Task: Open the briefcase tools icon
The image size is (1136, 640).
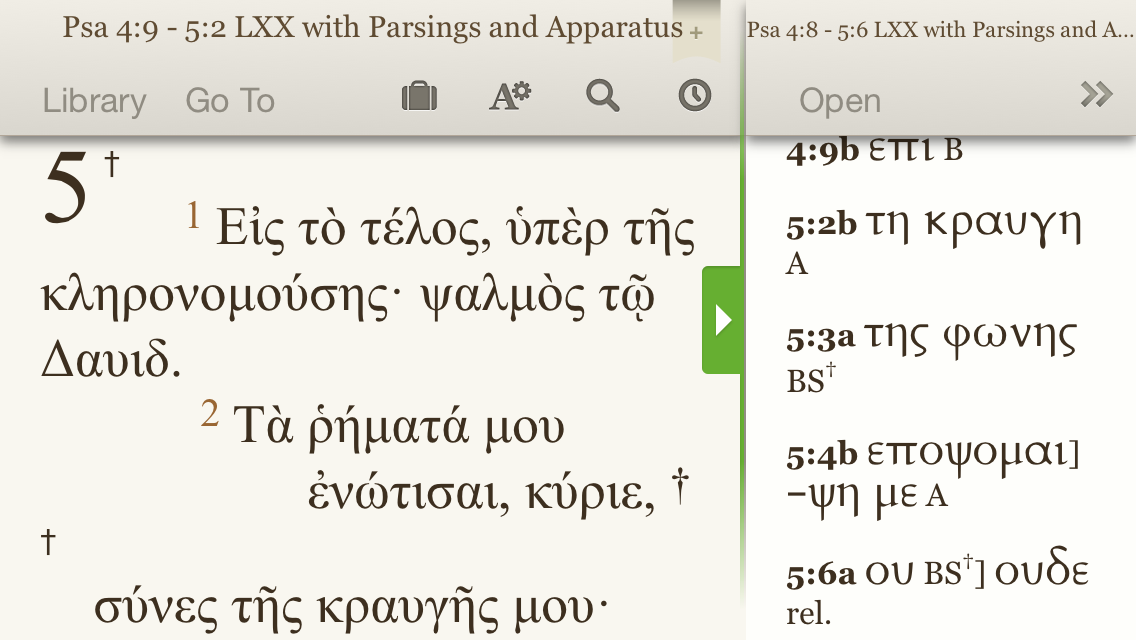Action: coord(419,97)
